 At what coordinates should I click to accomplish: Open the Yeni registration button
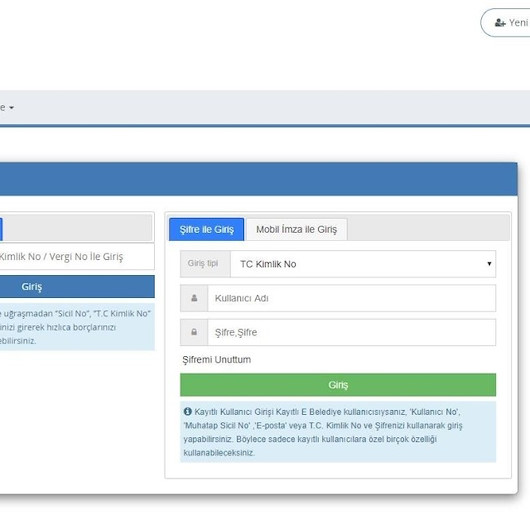tap(505, 23)
